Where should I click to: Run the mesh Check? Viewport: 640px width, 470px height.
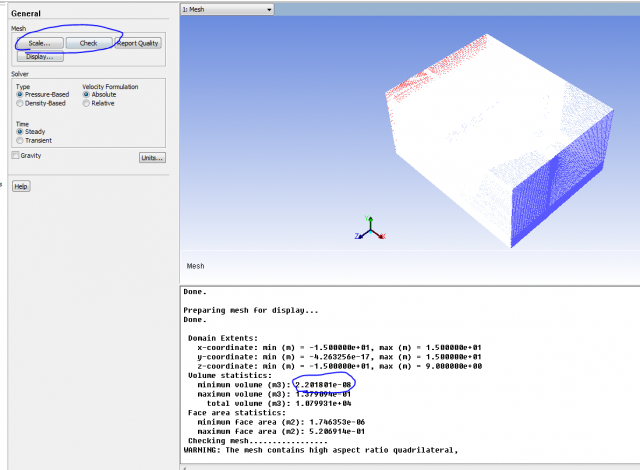[88, 43]
